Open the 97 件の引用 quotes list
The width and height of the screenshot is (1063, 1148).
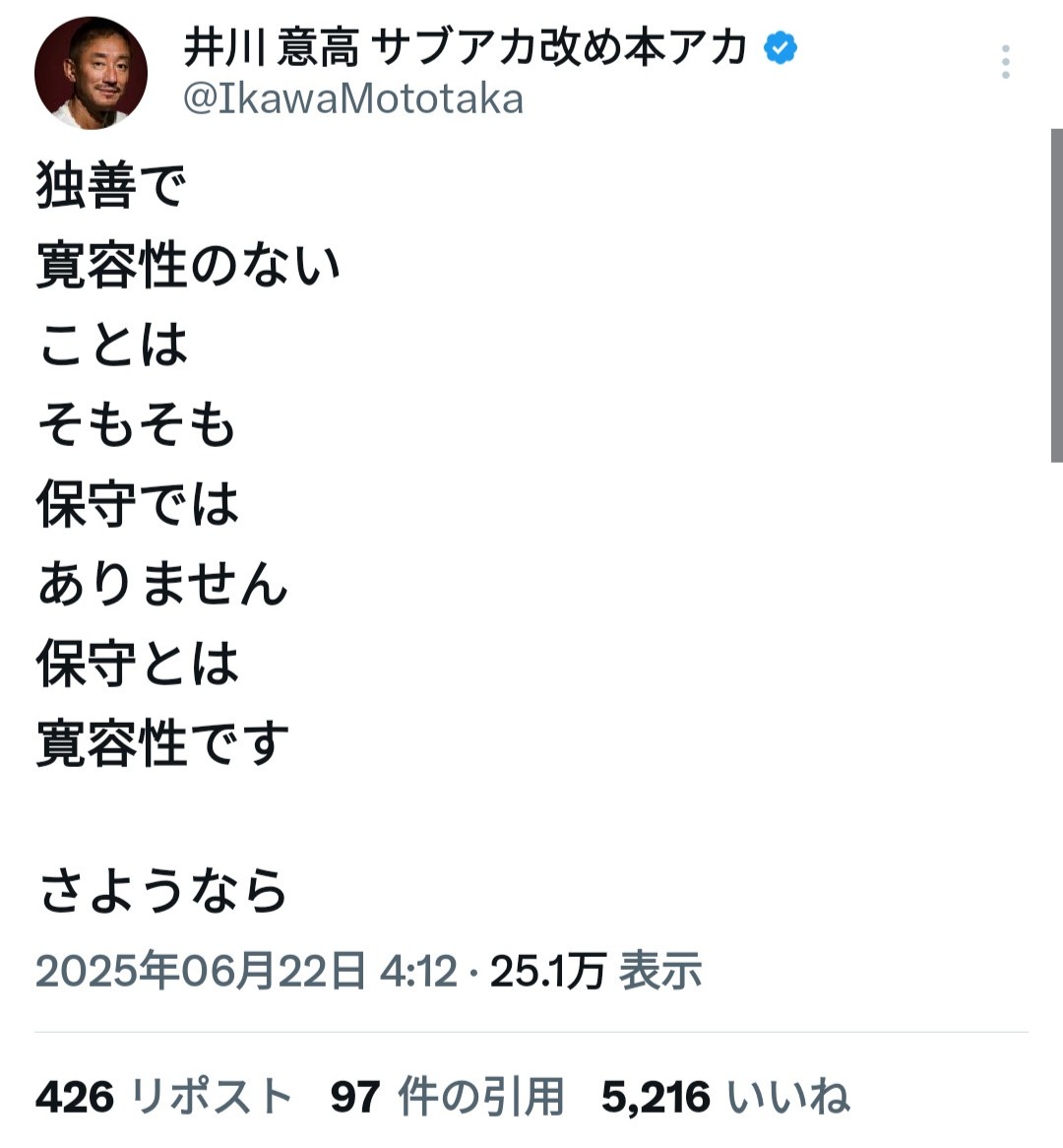tap(447, 1097)
